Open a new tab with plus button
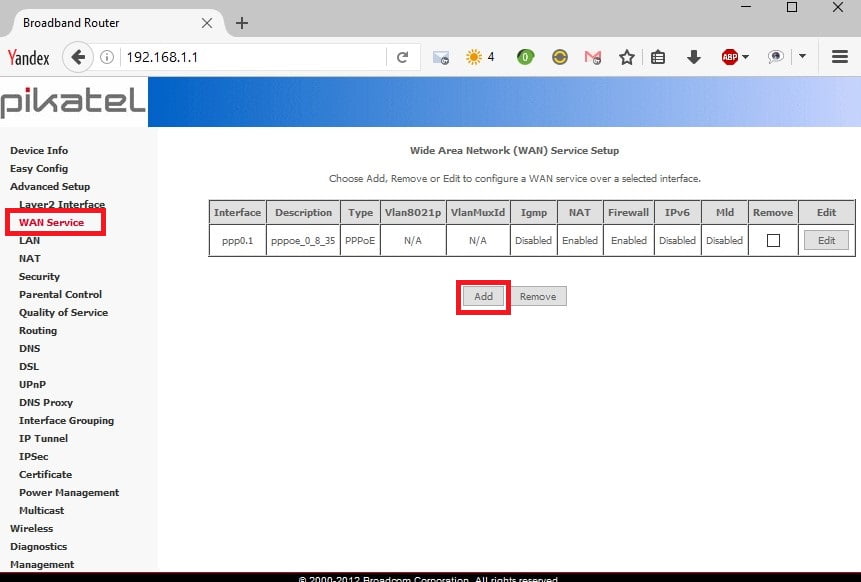 (x=241, y=22)
